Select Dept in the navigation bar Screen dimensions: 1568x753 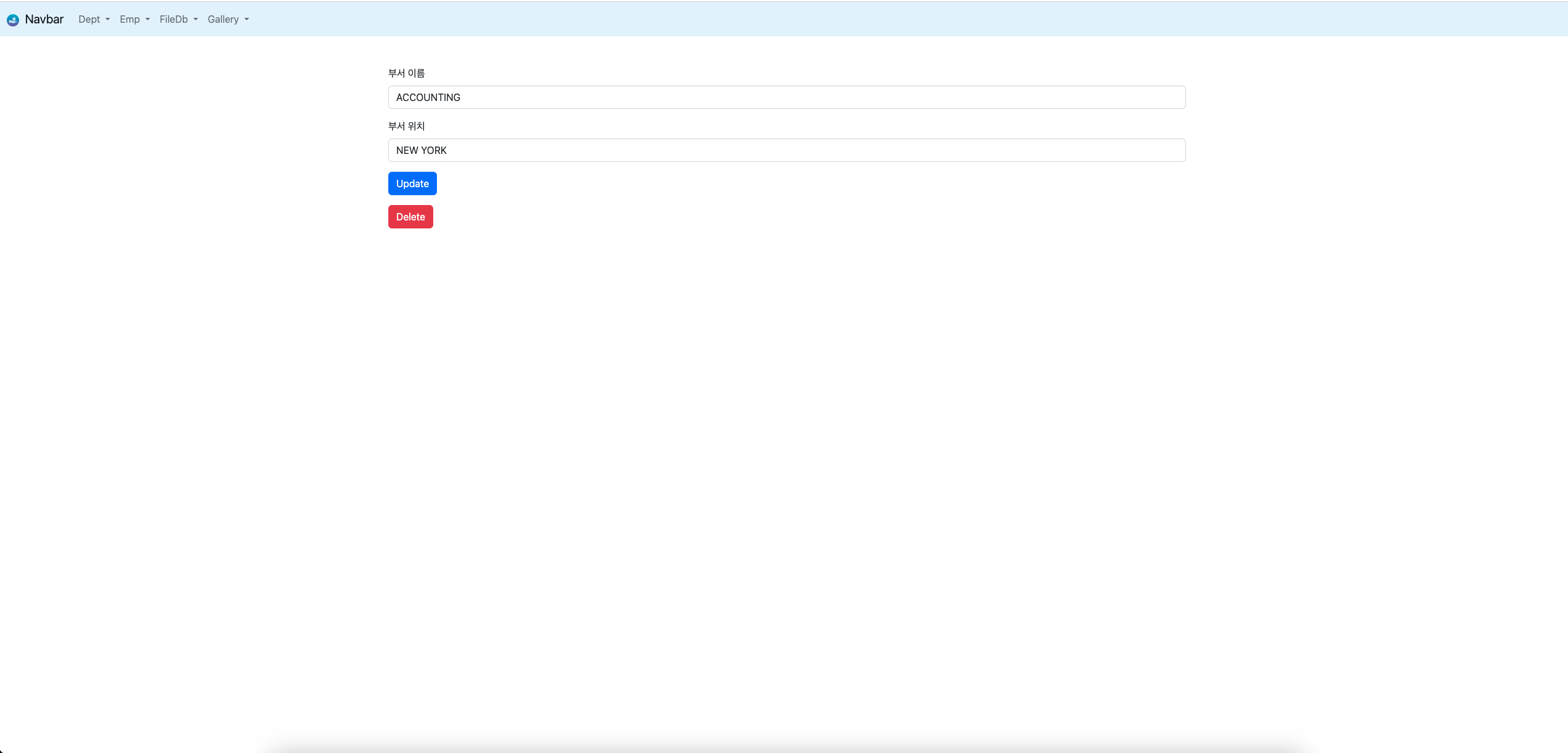pyautogui.click(x=89, y=19)
